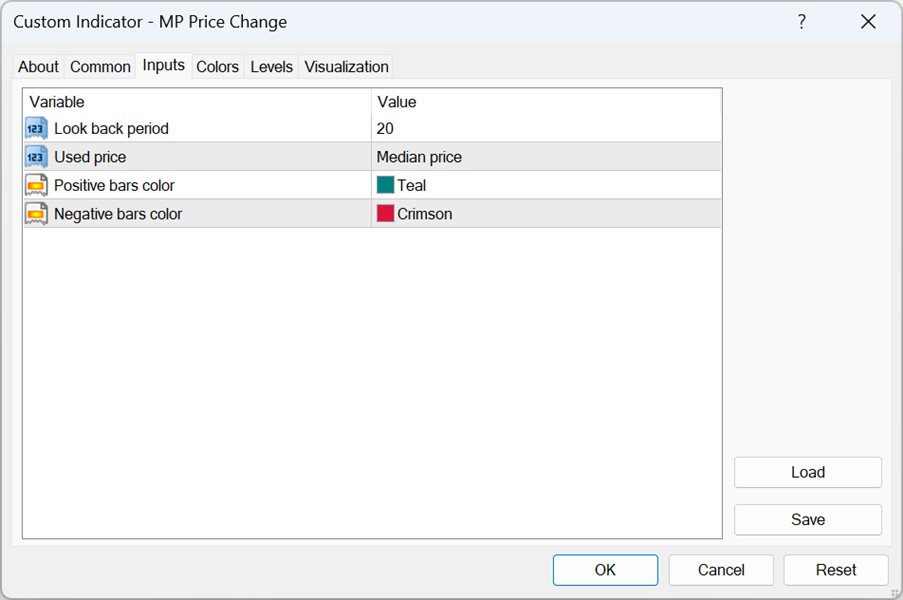Image resolution: width=903 pixels, height=600 pixels.
Task: Select the Teal color swatch
Action: [385, 185]
